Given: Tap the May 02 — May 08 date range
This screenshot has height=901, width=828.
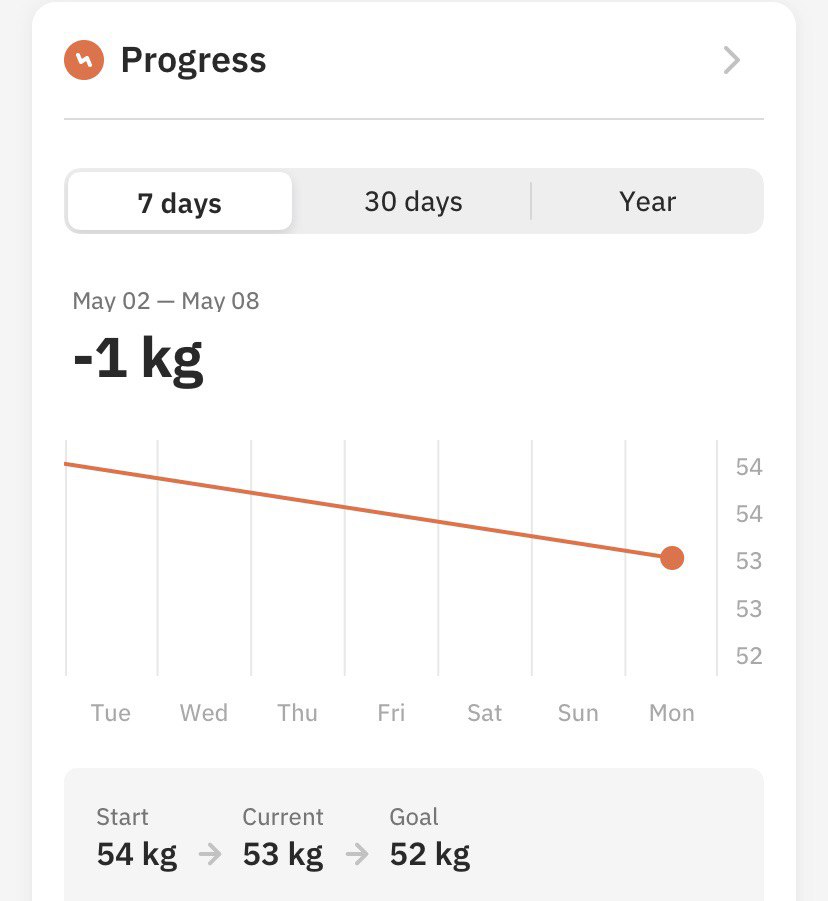Looking at the screenshot, I should pos(165,301).
